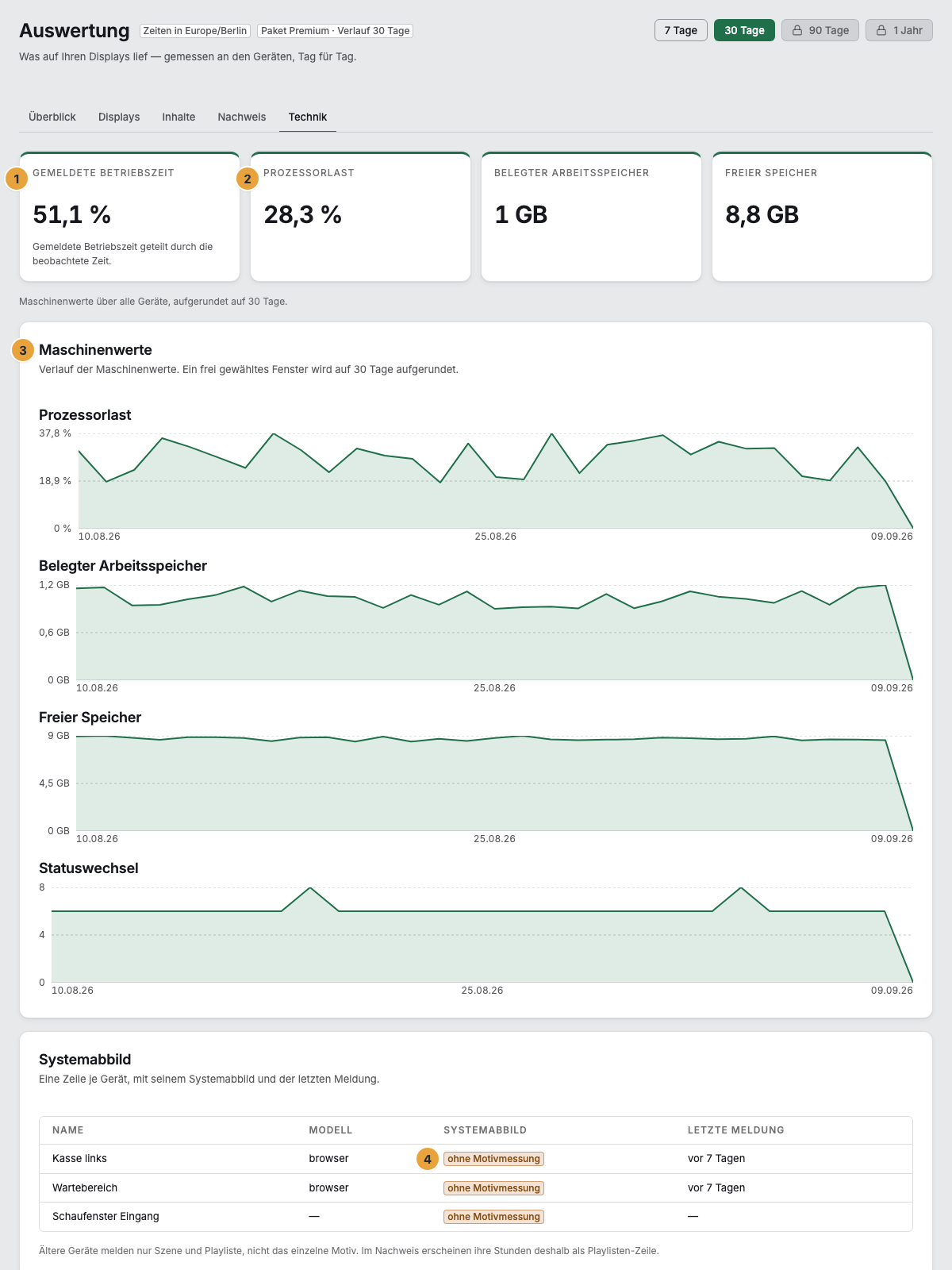
Task: Open the Überblick tab
Action: pyautogui.click(x=52, y=117)
